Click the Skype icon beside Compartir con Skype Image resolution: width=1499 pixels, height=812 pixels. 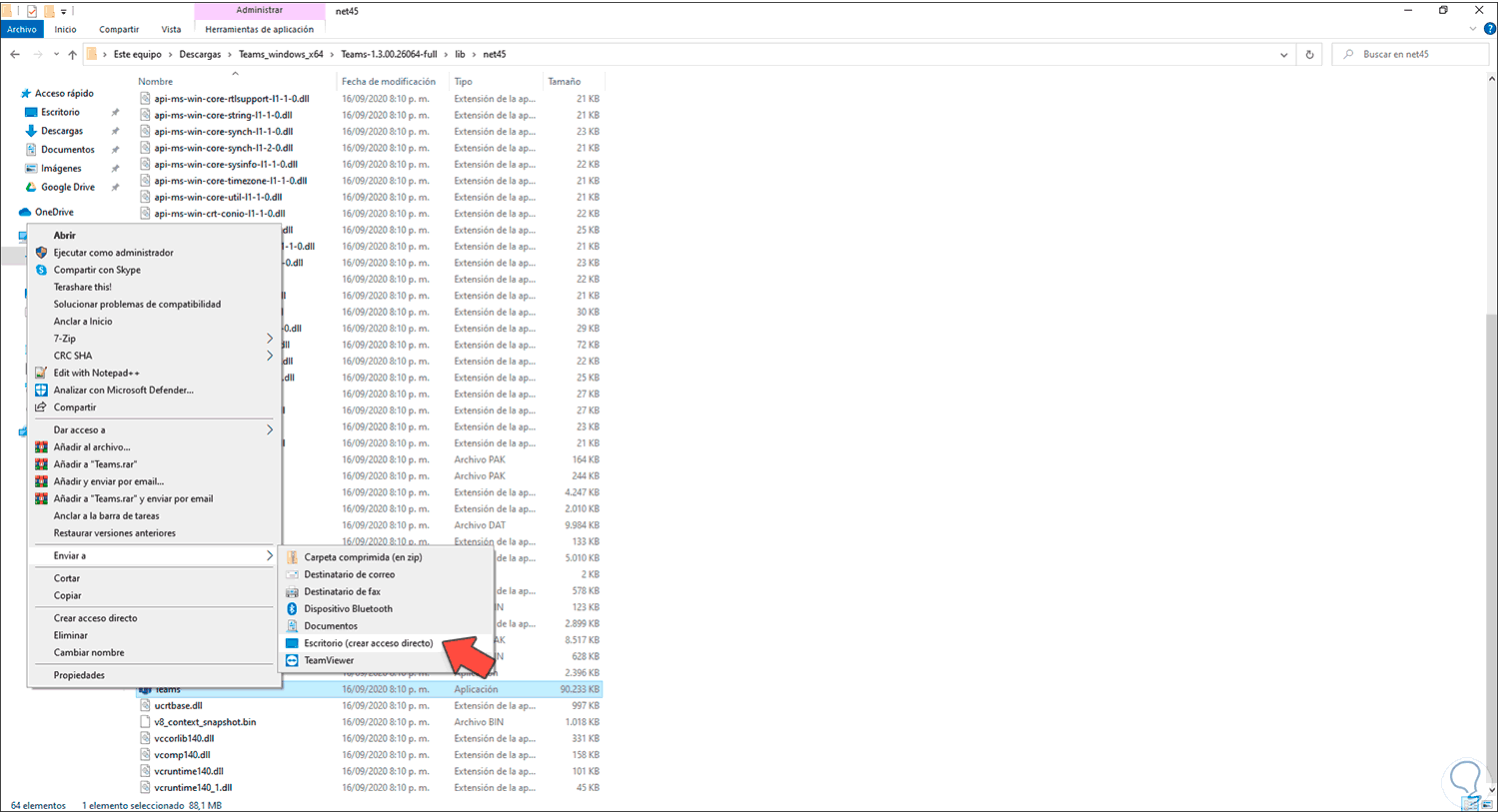41,270
